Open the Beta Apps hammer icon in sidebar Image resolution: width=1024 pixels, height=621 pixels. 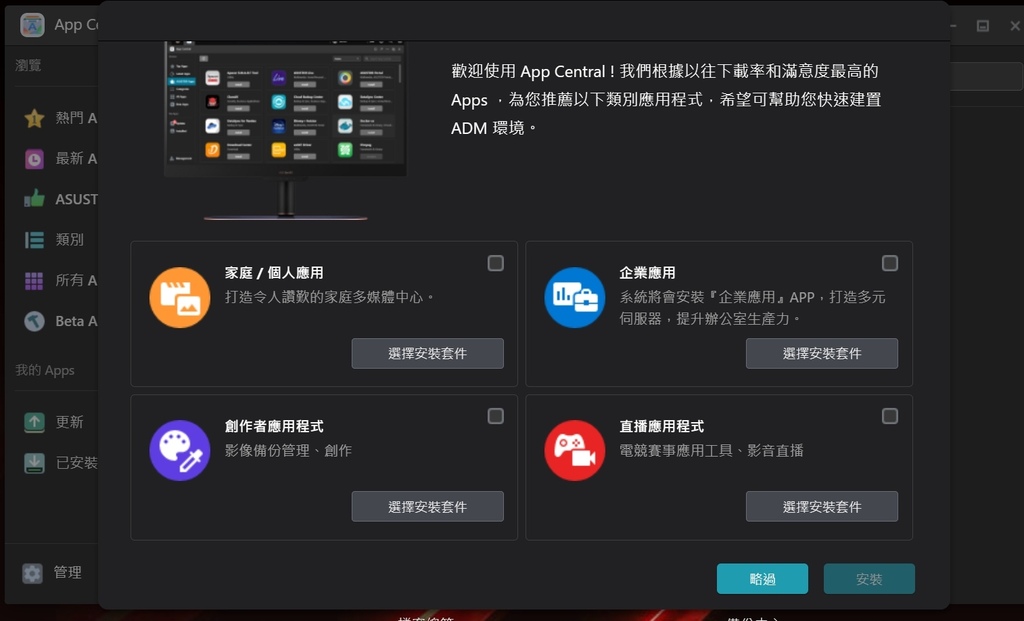point(34,321)
